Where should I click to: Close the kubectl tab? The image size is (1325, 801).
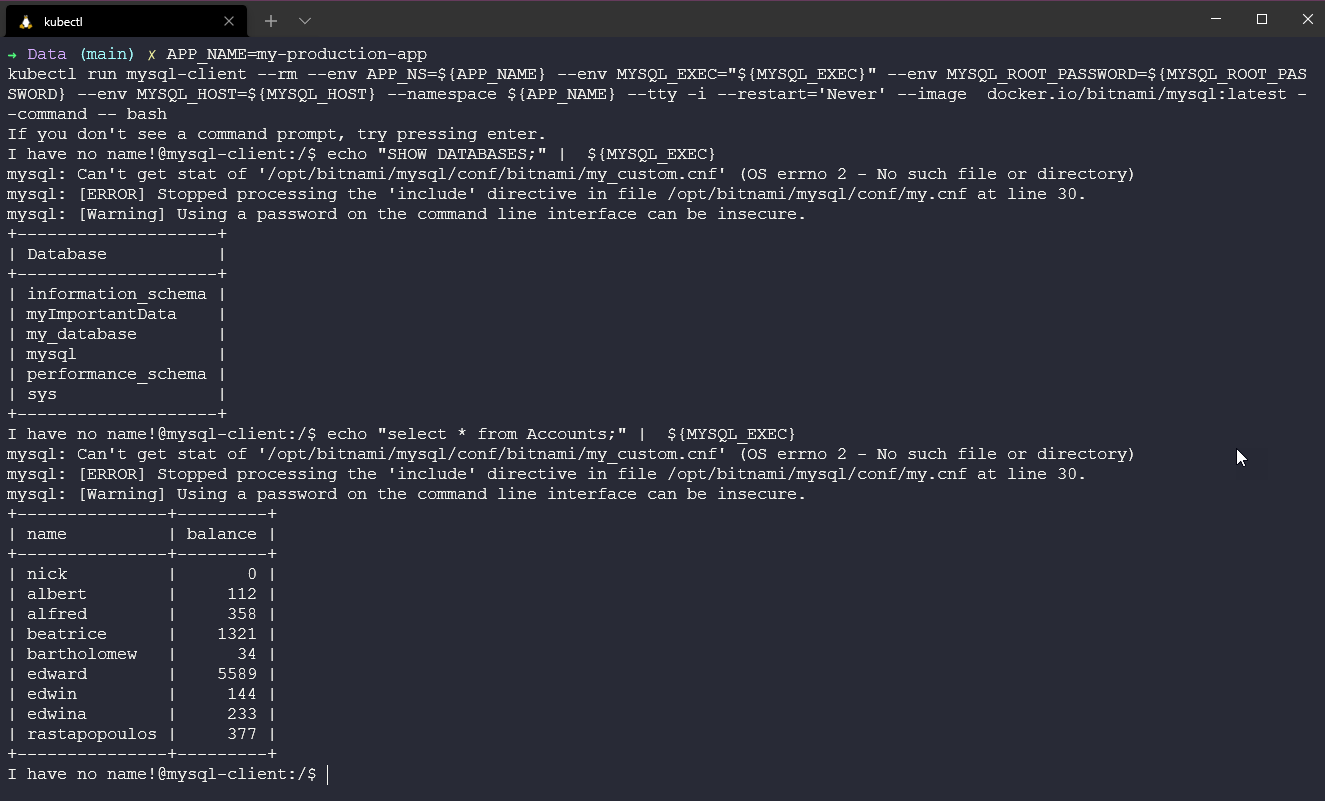click(229, 21)
